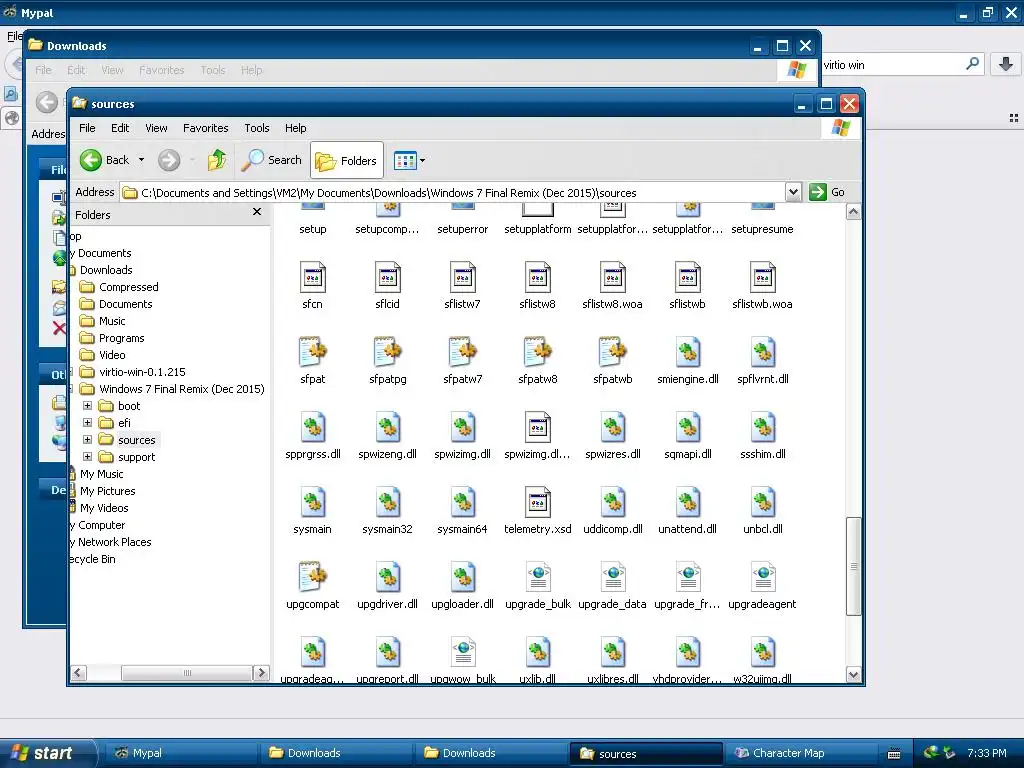This screenshot has height=768, width=1024.
Task: Select the spwizeng.dll file icon
Action: coord(387,427)
